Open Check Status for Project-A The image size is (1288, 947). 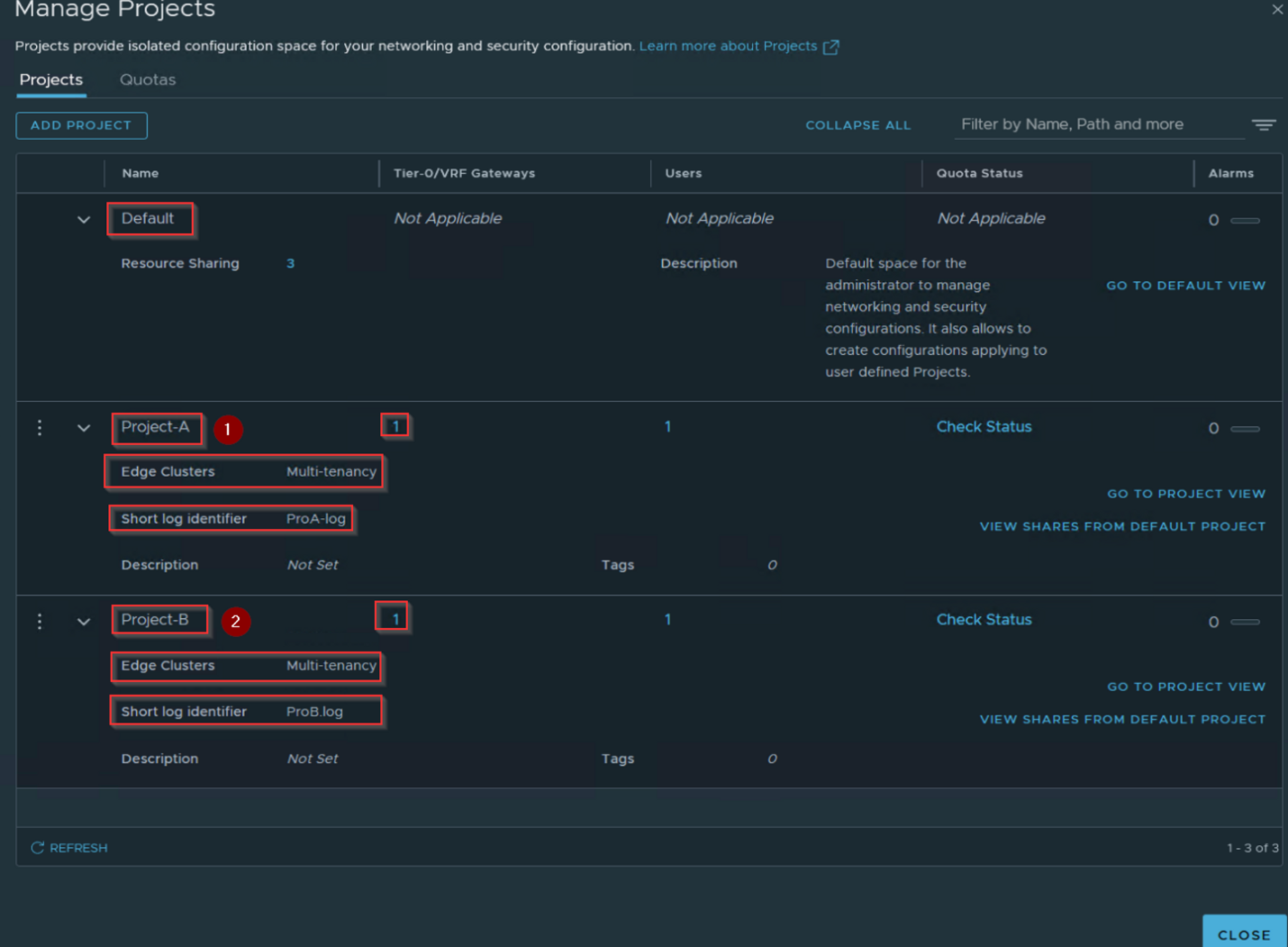[984, 427]
